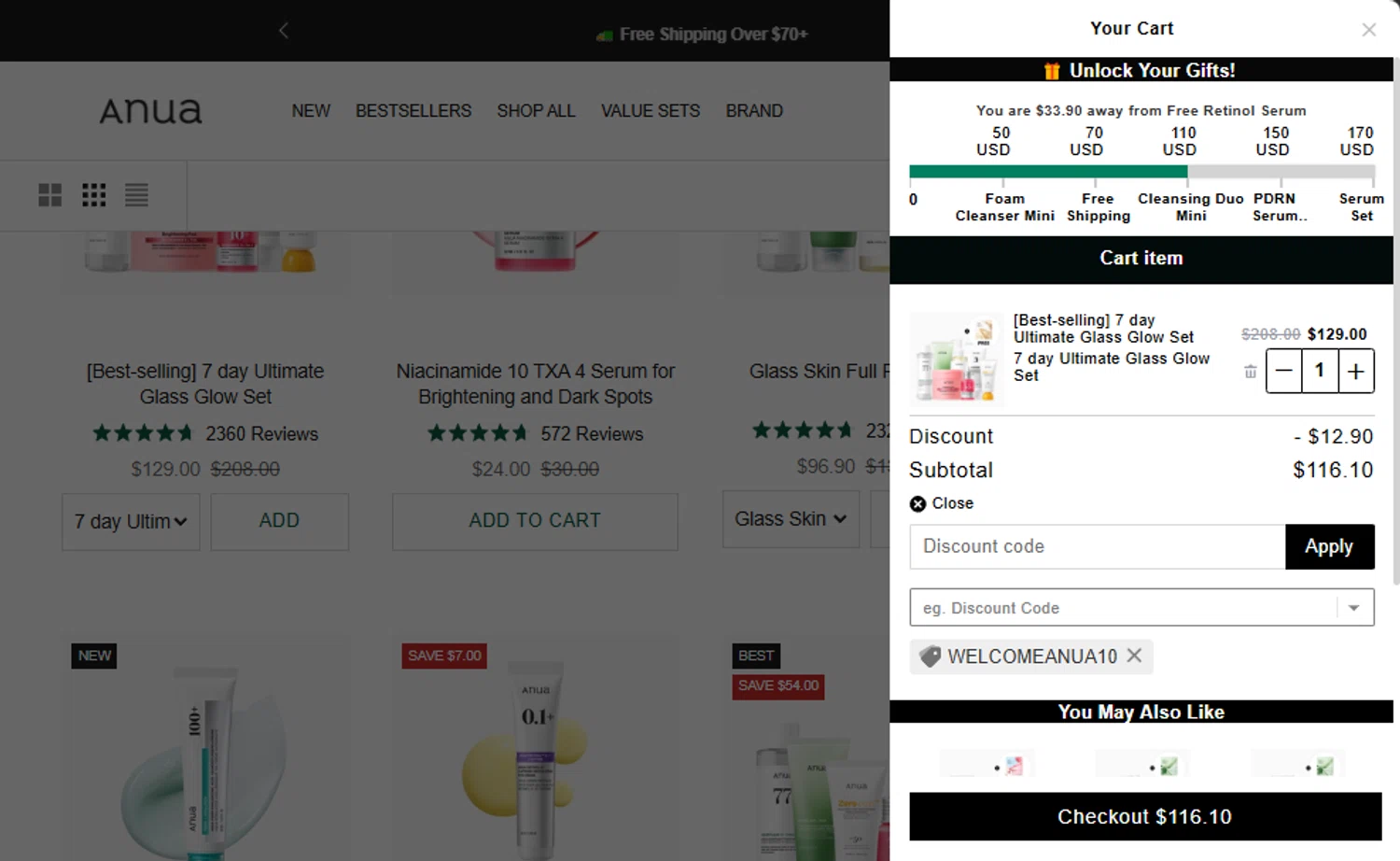
Task: Click the PDRN Serum milestone label
Action: click(x=1279, y=207)
